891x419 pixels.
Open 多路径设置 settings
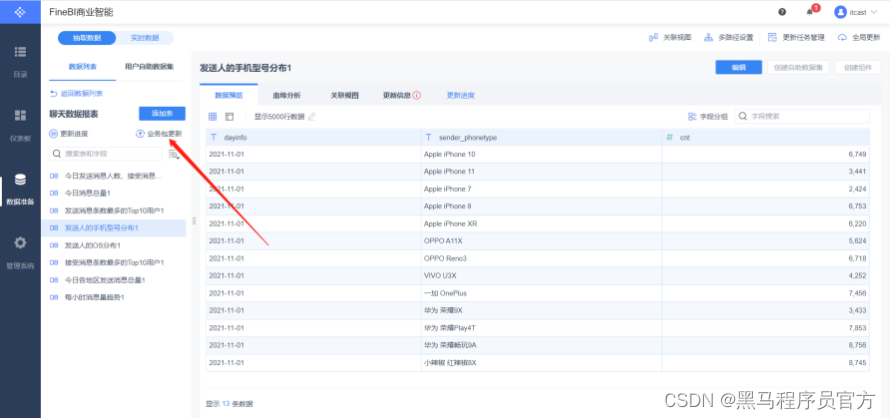[x=728, y=38]
